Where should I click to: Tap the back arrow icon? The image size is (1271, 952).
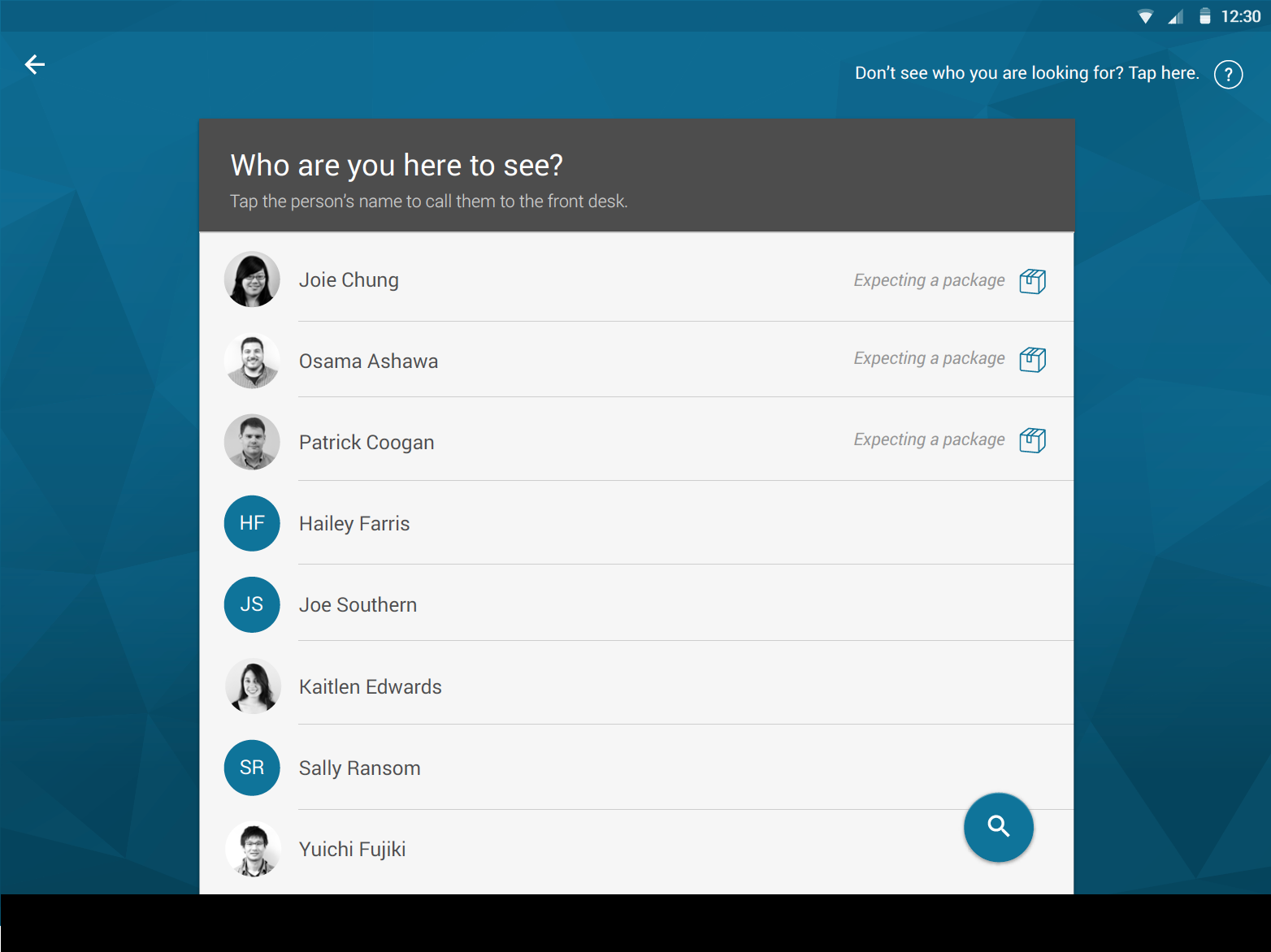(35, 64)
